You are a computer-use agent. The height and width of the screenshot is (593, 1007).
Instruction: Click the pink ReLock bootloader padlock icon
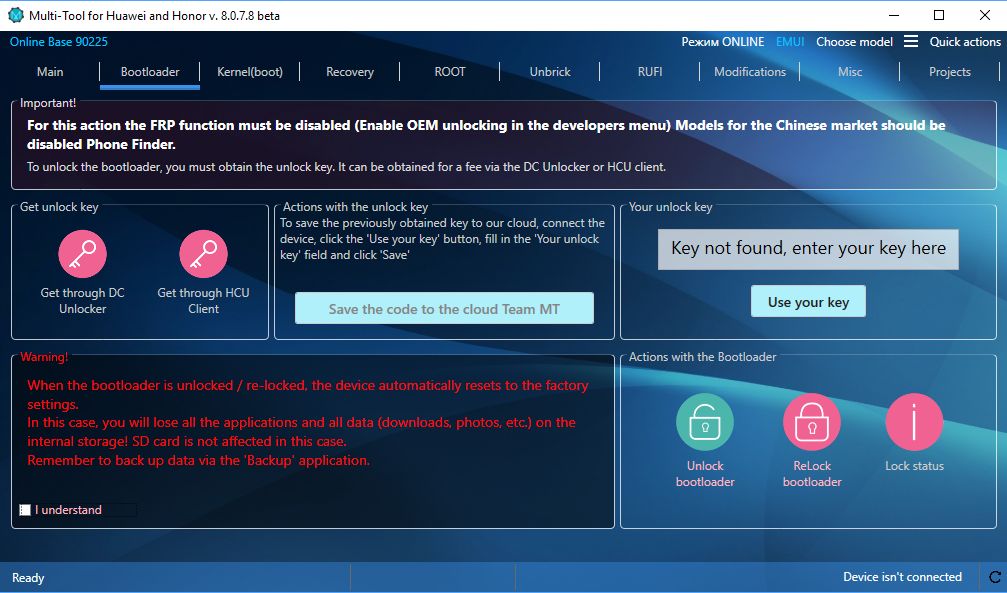click(811, 422)
